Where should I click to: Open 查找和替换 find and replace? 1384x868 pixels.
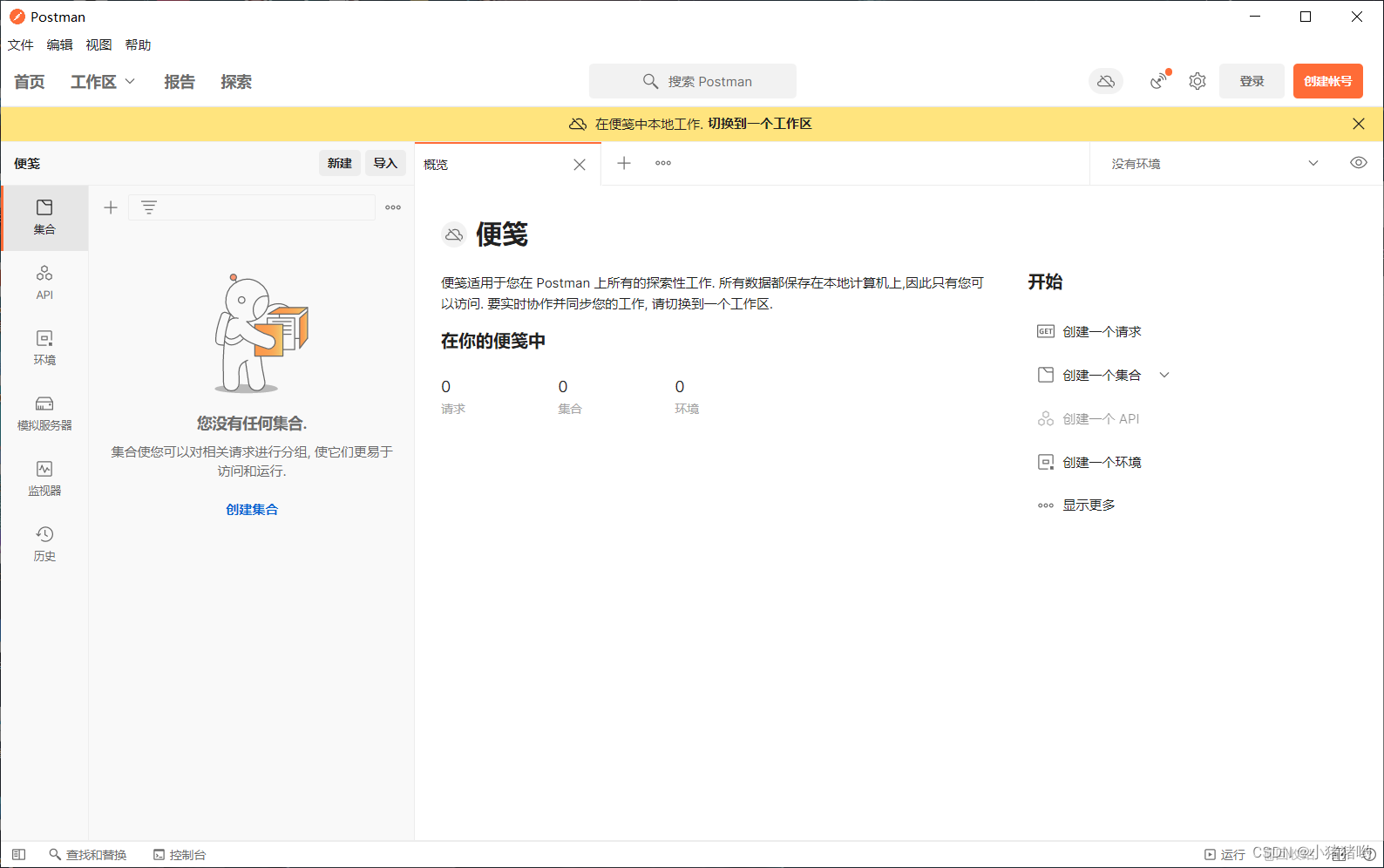[88, 855]
